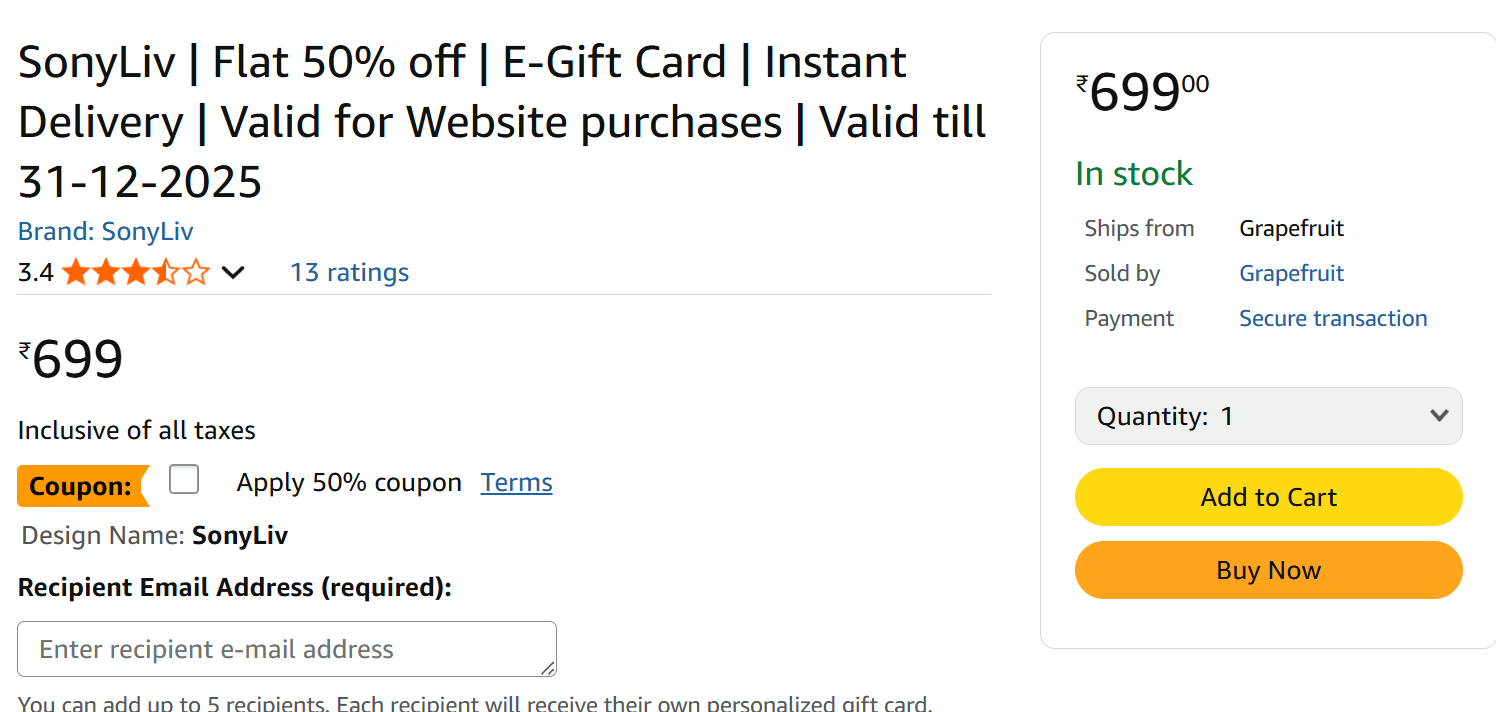Expand the chevron beside the star rating
Viewport: 1496px width, 712px height.
click(232, 273)
